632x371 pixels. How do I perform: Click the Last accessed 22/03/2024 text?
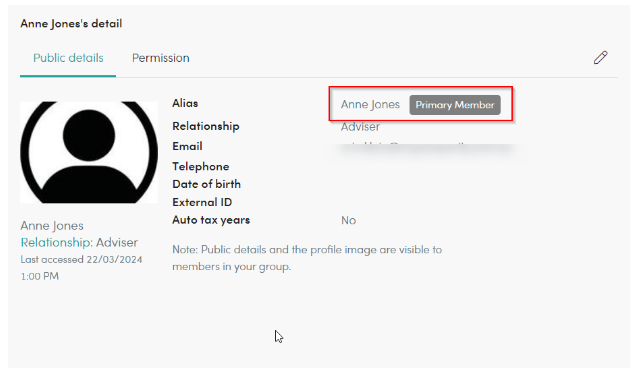[81, 259]
